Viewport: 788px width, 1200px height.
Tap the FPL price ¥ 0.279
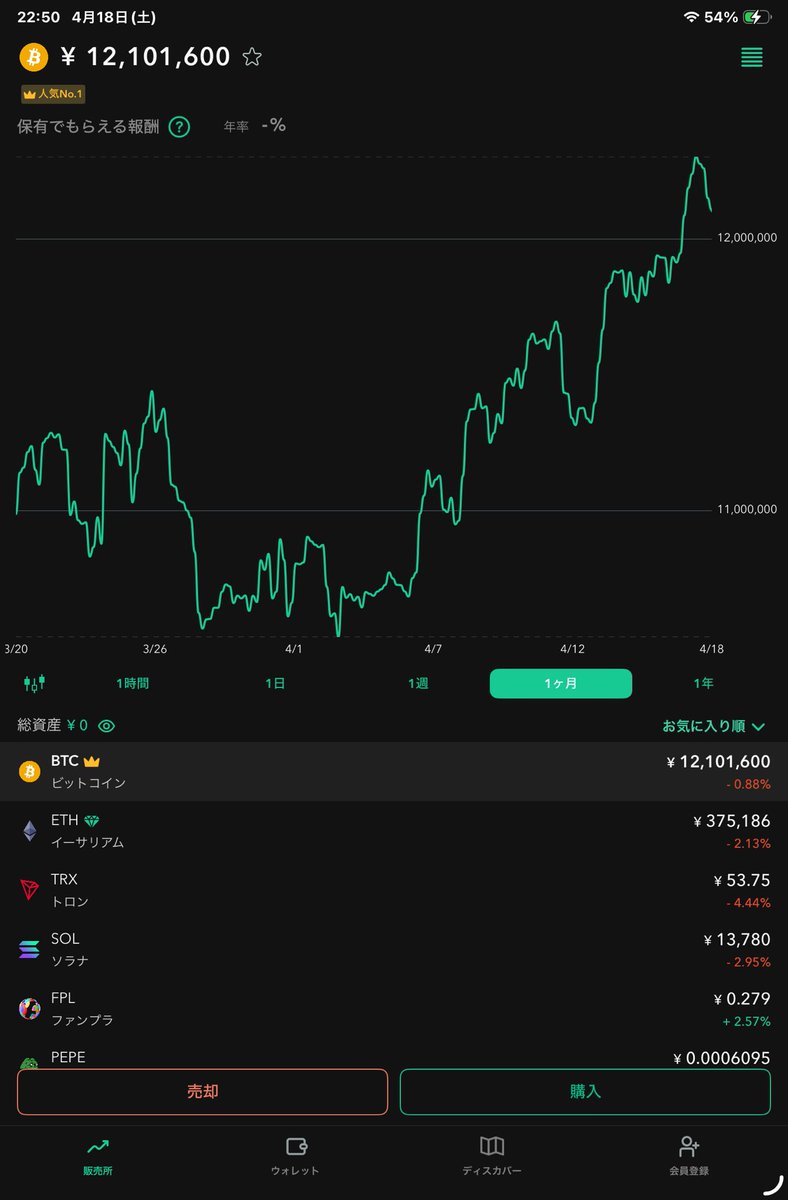point(742,999)
